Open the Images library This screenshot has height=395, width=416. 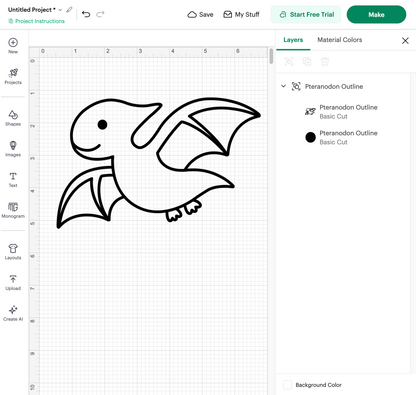coord(13,149)
